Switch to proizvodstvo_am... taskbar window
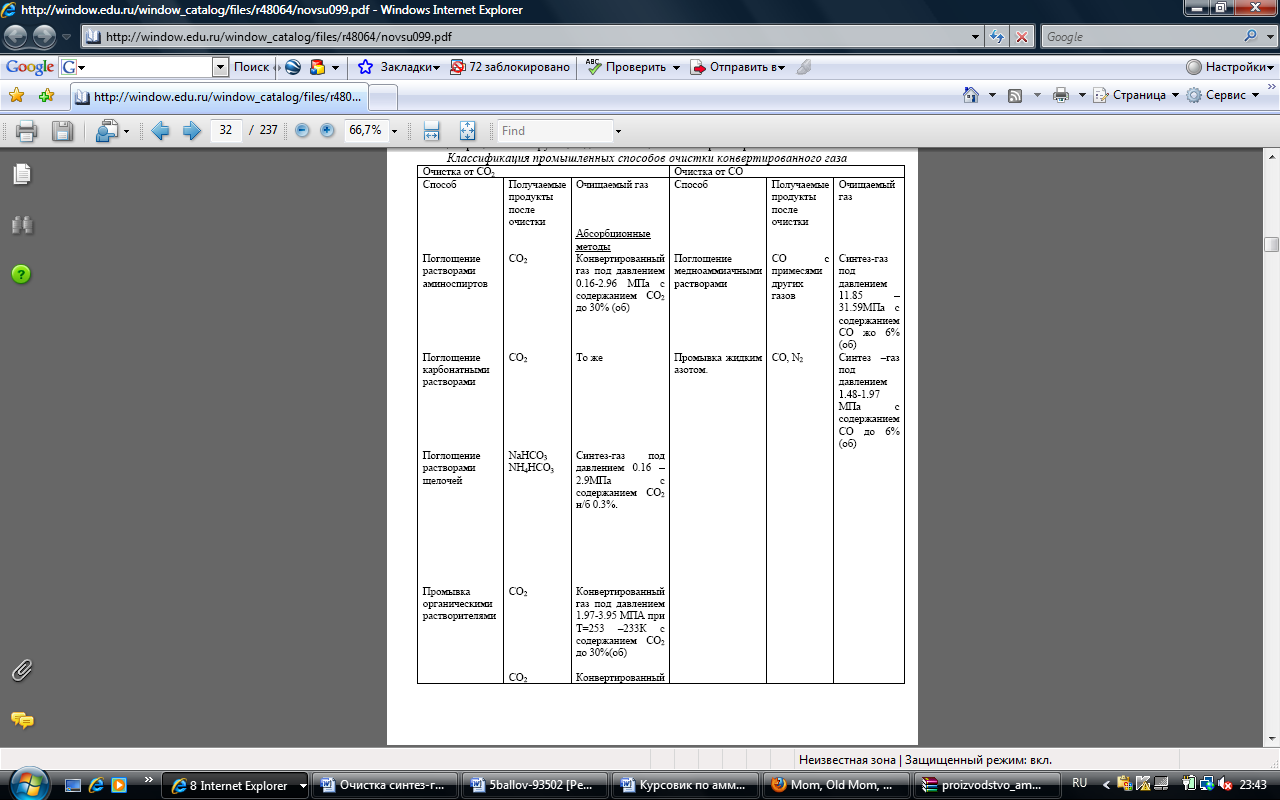Viewport: 1280px width, 800px height. pyautogui.click(x=986, y=785)
